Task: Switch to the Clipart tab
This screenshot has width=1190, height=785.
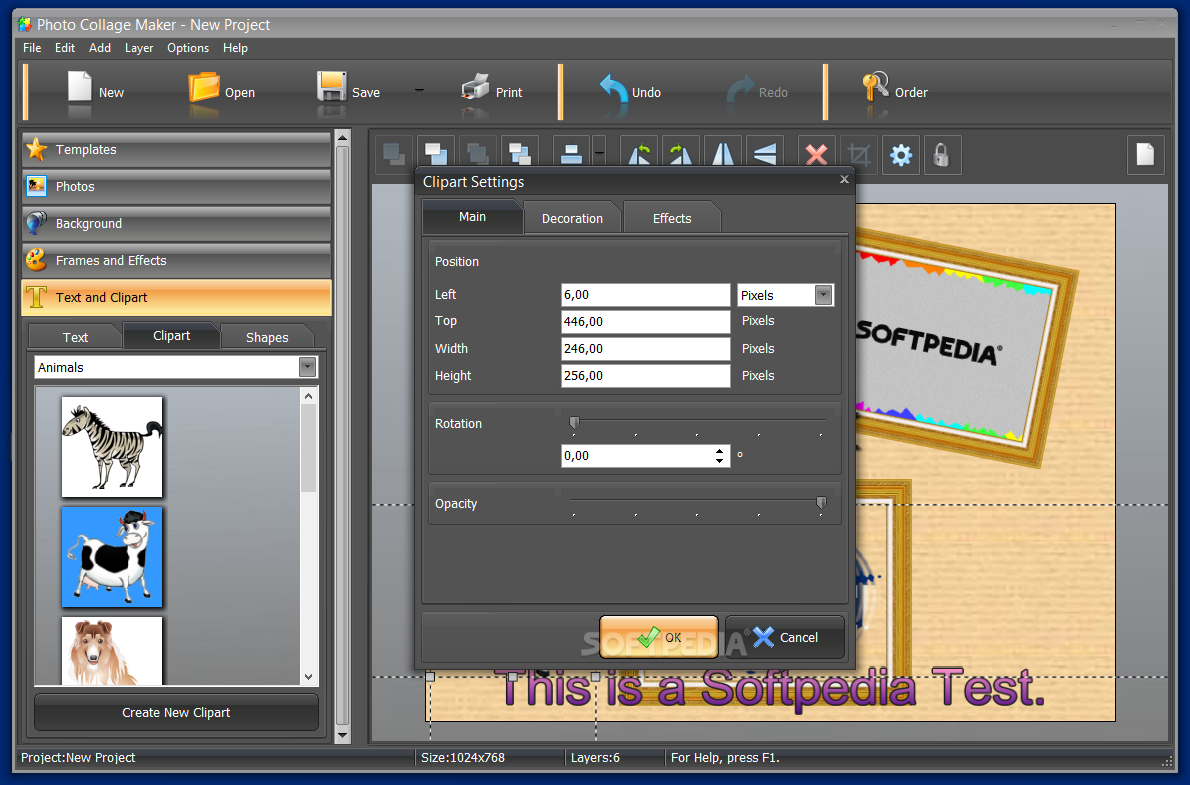Action: [172, 336]
